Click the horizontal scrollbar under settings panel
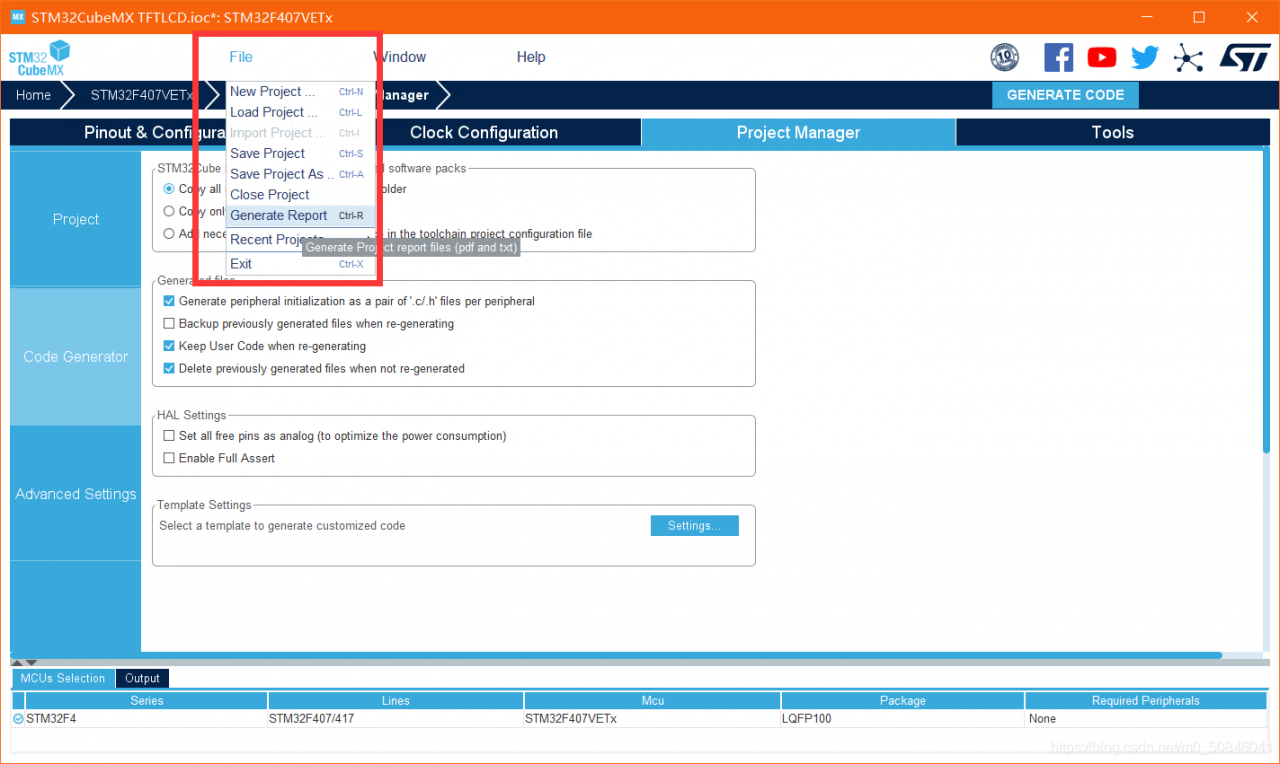This screenshot has width=1280, height=764. (616, 655)
